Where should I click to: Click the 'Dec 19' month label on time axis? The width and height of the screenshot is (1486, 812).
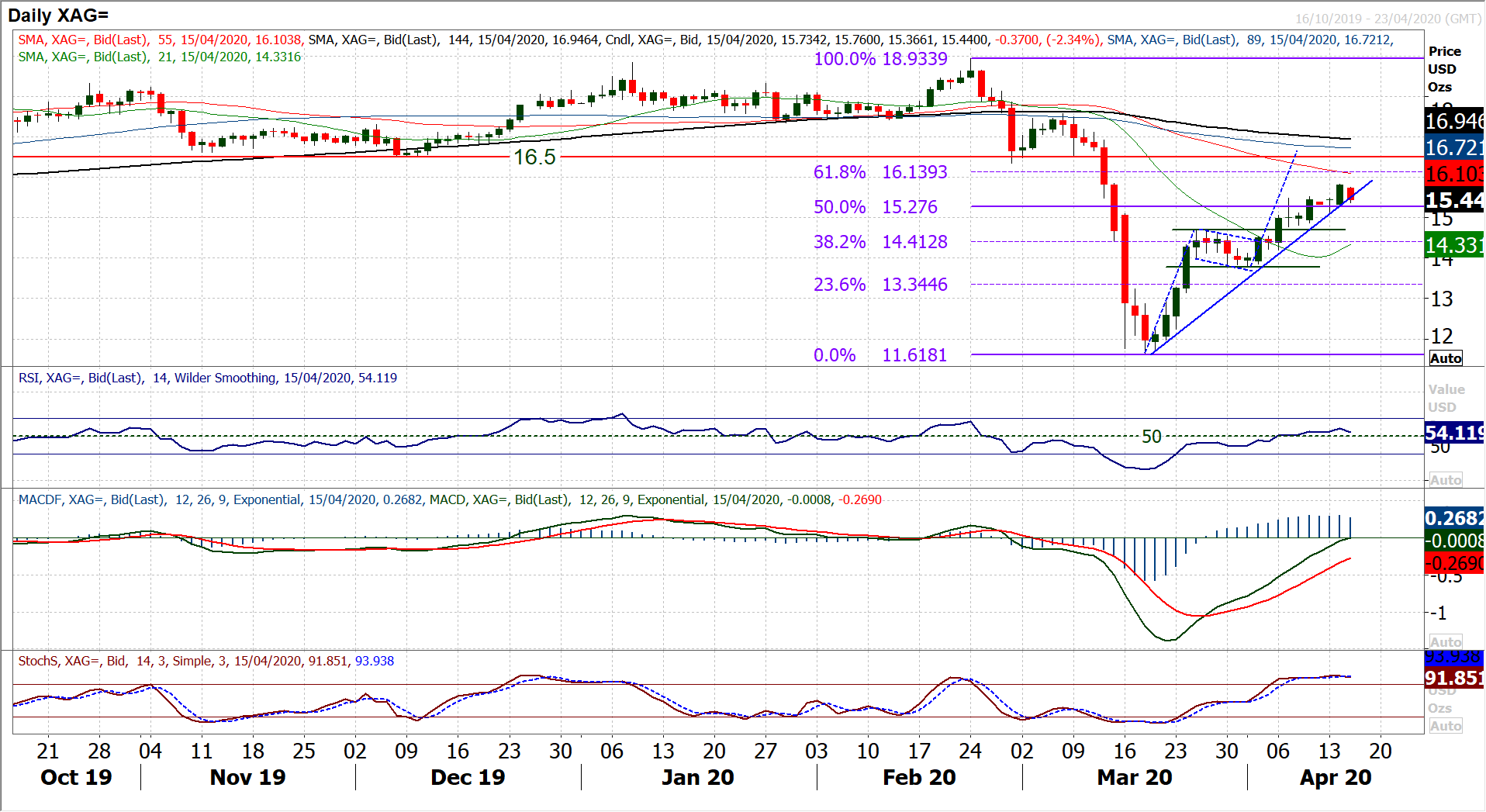point(468,777)
